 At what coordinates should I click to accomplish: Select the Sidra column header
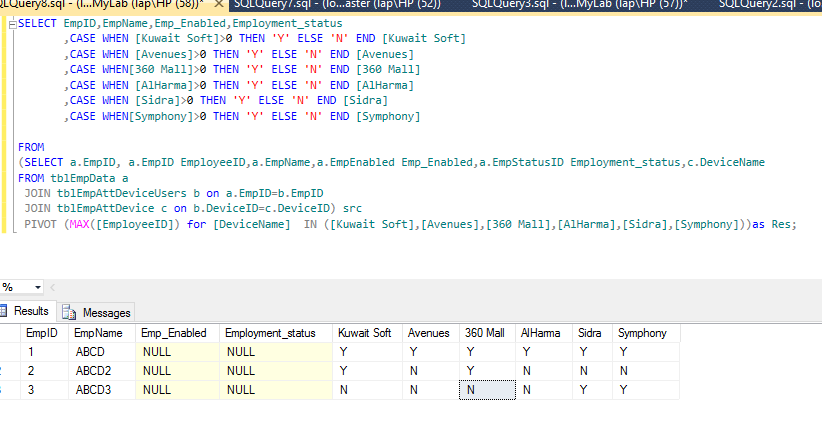coord(592,333)
